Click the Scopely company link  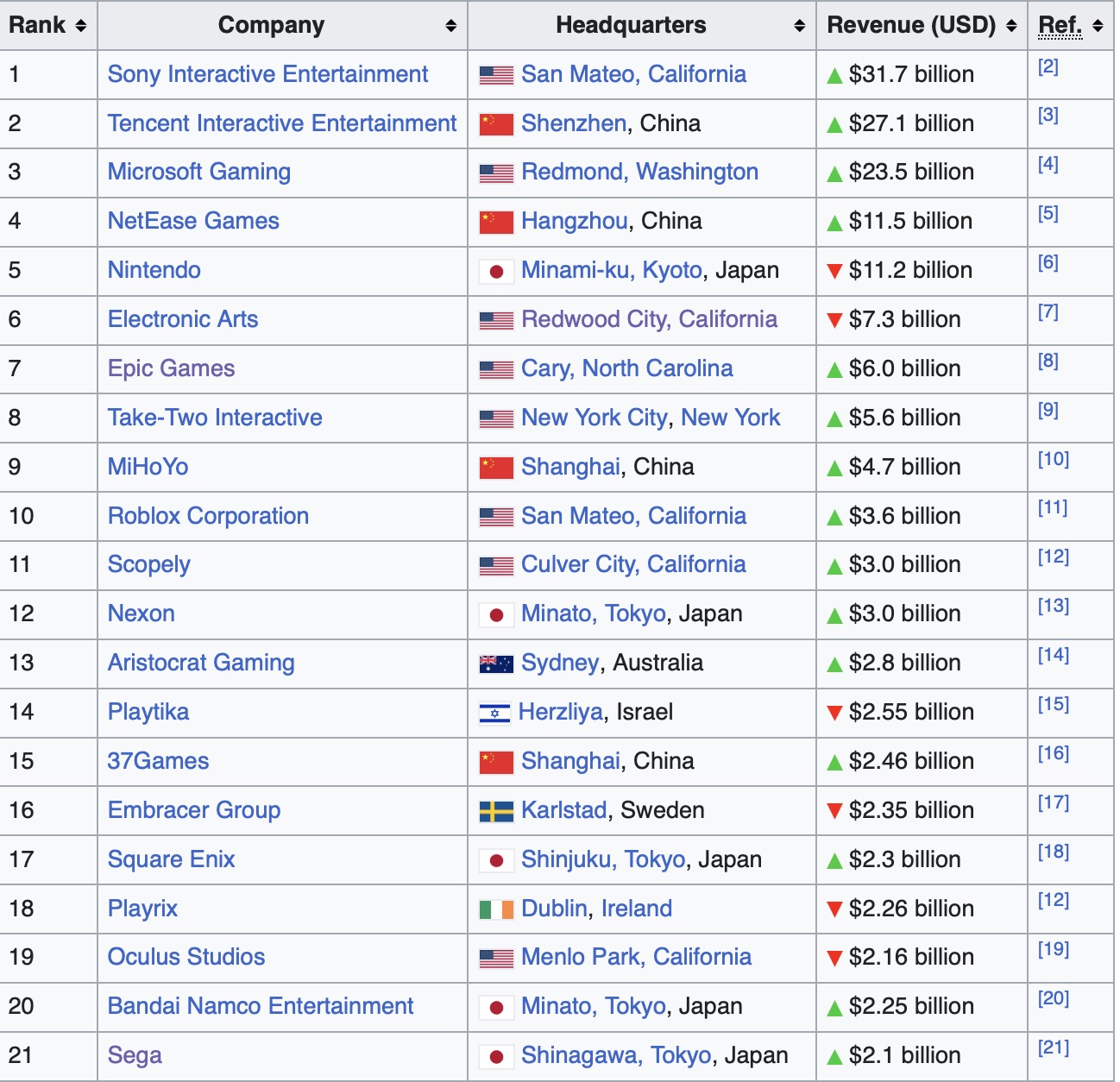pos(149,564)
